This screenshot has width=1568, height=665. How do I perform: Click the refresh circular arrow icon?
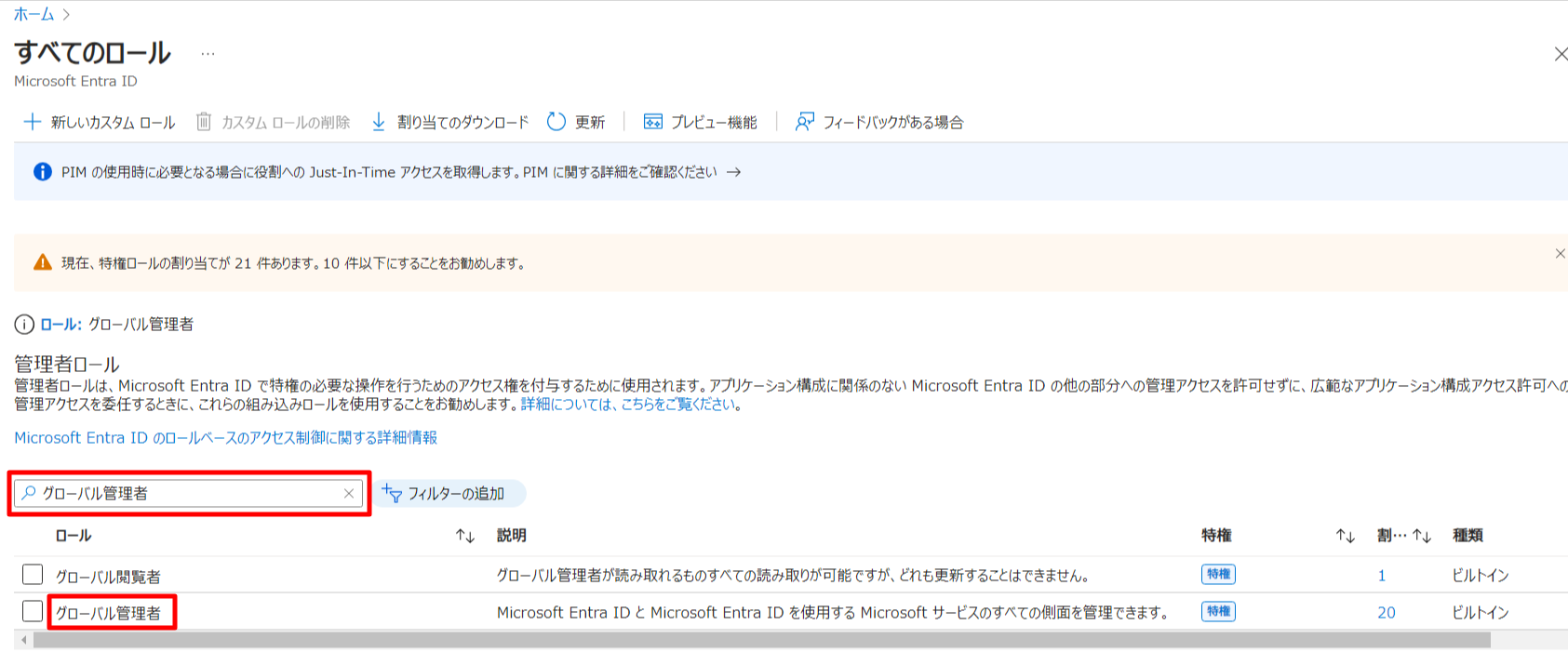556,122
